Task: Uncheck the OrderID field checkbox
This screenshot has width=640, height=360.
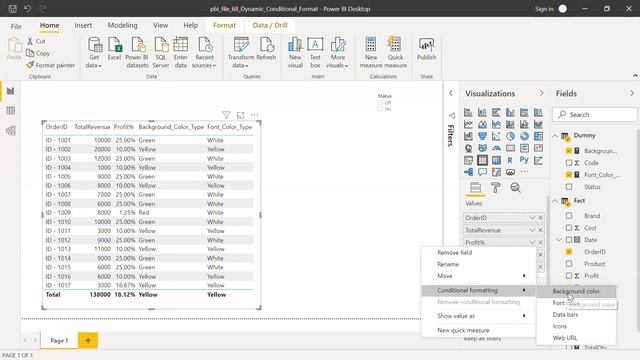Action: click(x=569, y=252)
